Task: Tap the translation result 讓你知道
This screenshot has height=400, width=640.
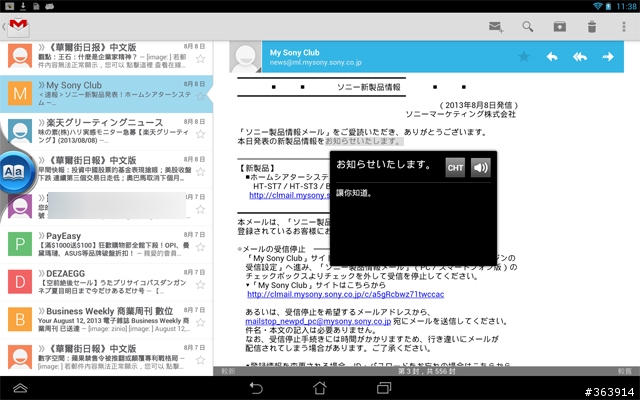Action: coord(354,193)
